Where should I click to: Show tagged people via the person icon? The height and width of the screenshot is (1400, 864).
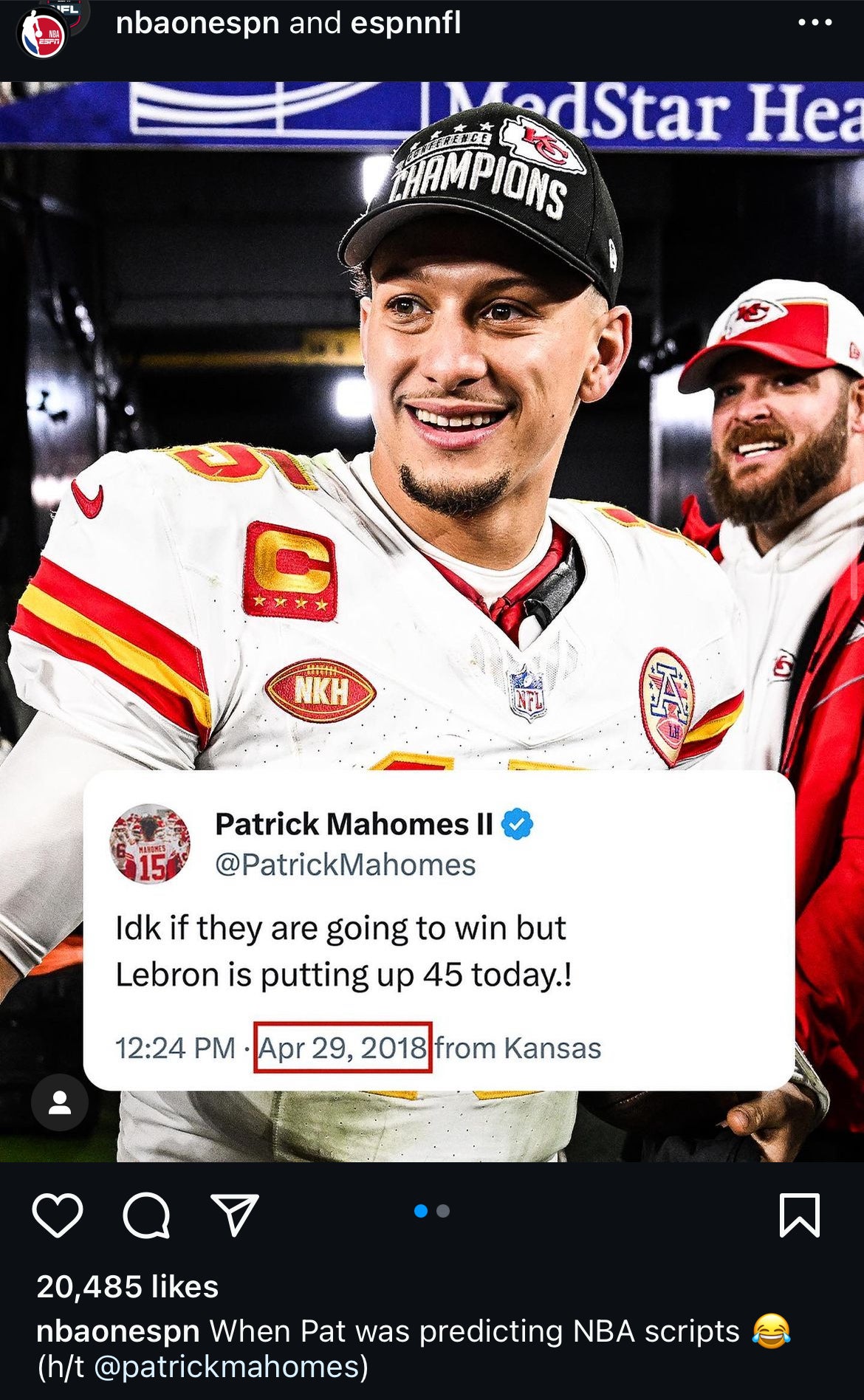[60, 1102]
